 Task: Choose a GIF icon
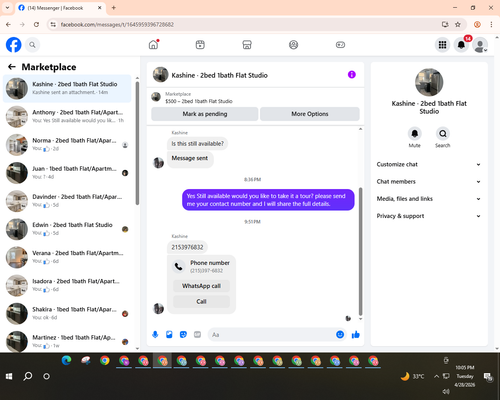tap(198, 334)
